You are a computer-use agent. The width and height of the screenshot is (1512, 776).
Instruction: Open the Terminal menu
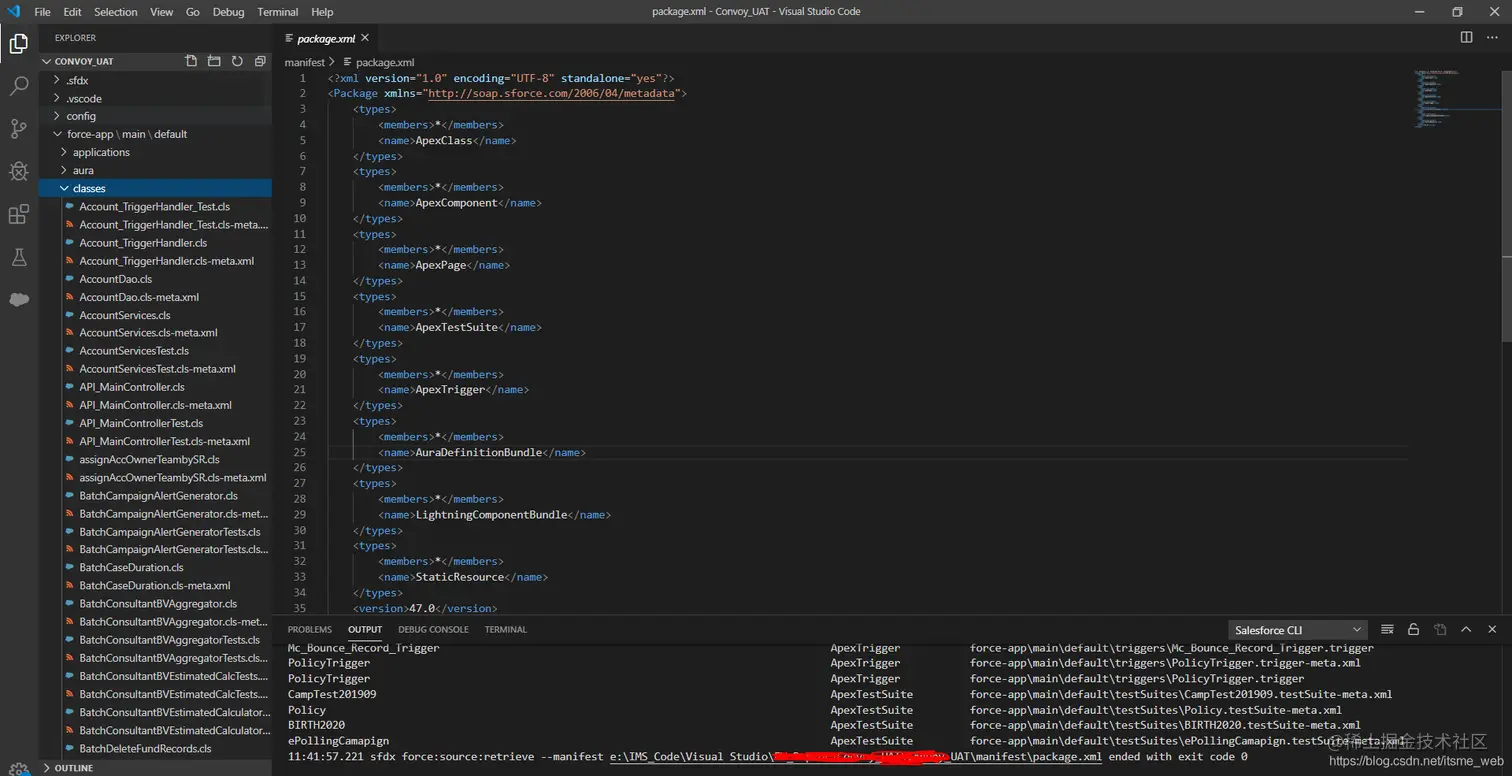click(277, 12)
